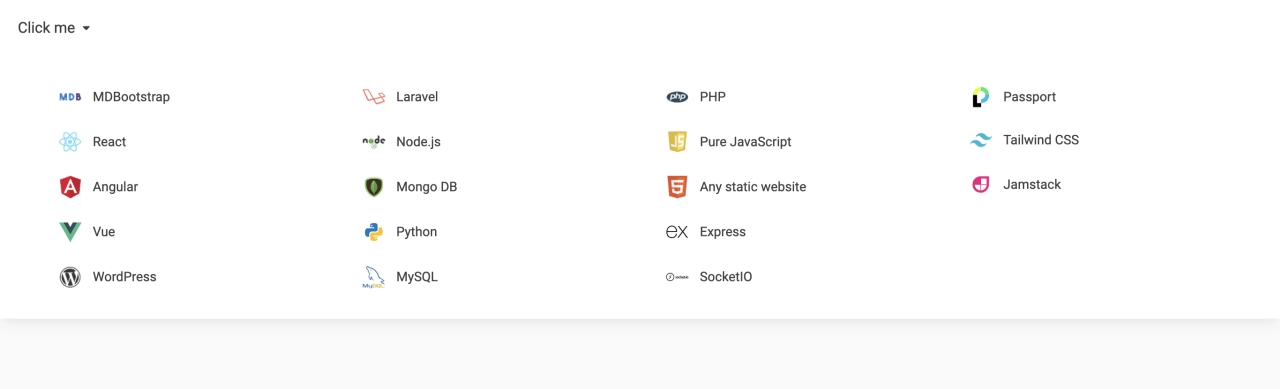Screen dimensions: 1280x389
Task: Click the WordPress logo icon
Action: [x=70, y=277]
